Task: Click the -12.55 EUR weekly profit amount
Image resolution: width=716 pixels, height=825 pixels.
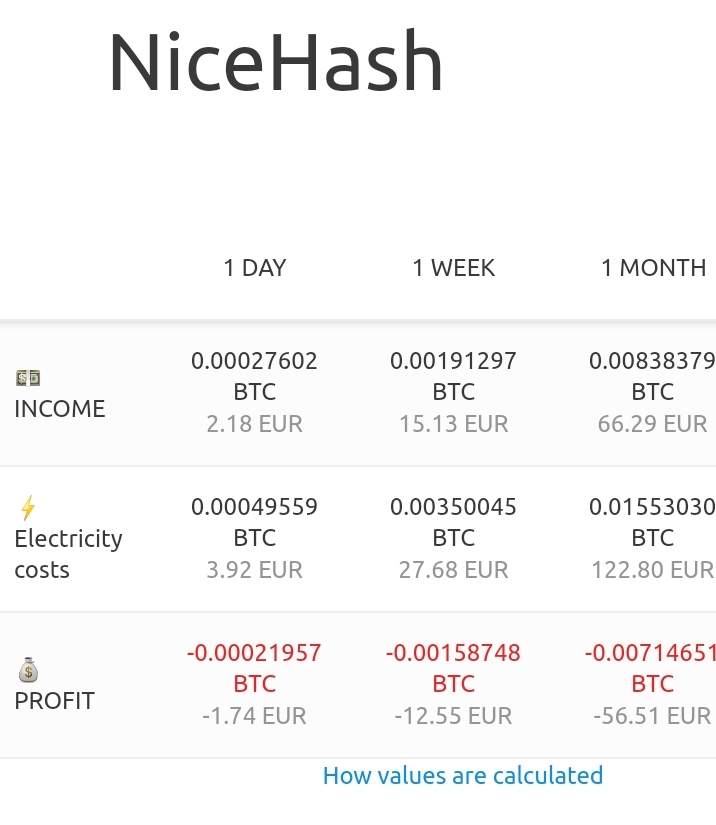Action: click(453, 716)
